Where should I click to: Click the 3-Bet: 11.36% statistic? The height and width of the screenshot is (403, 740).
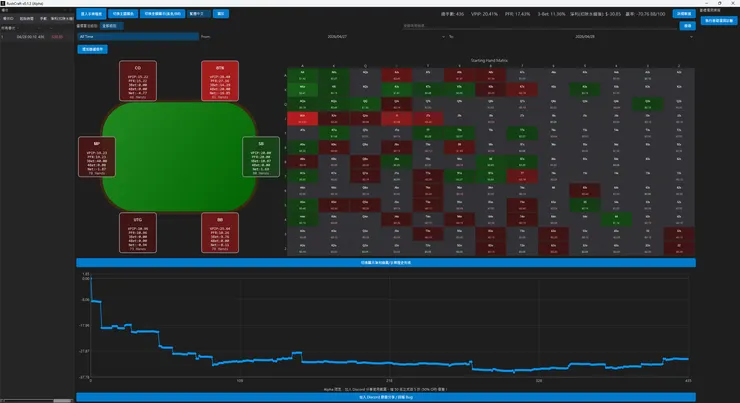point(551,14)
